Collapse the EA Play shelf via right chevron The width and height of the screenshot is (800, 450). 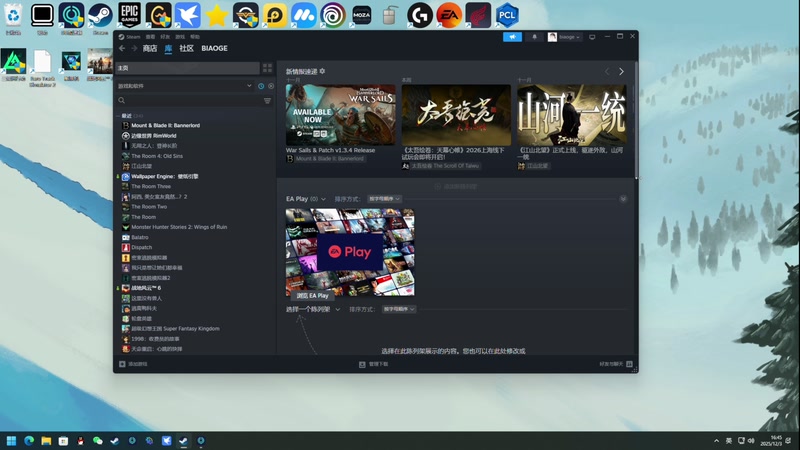[623, 199]
